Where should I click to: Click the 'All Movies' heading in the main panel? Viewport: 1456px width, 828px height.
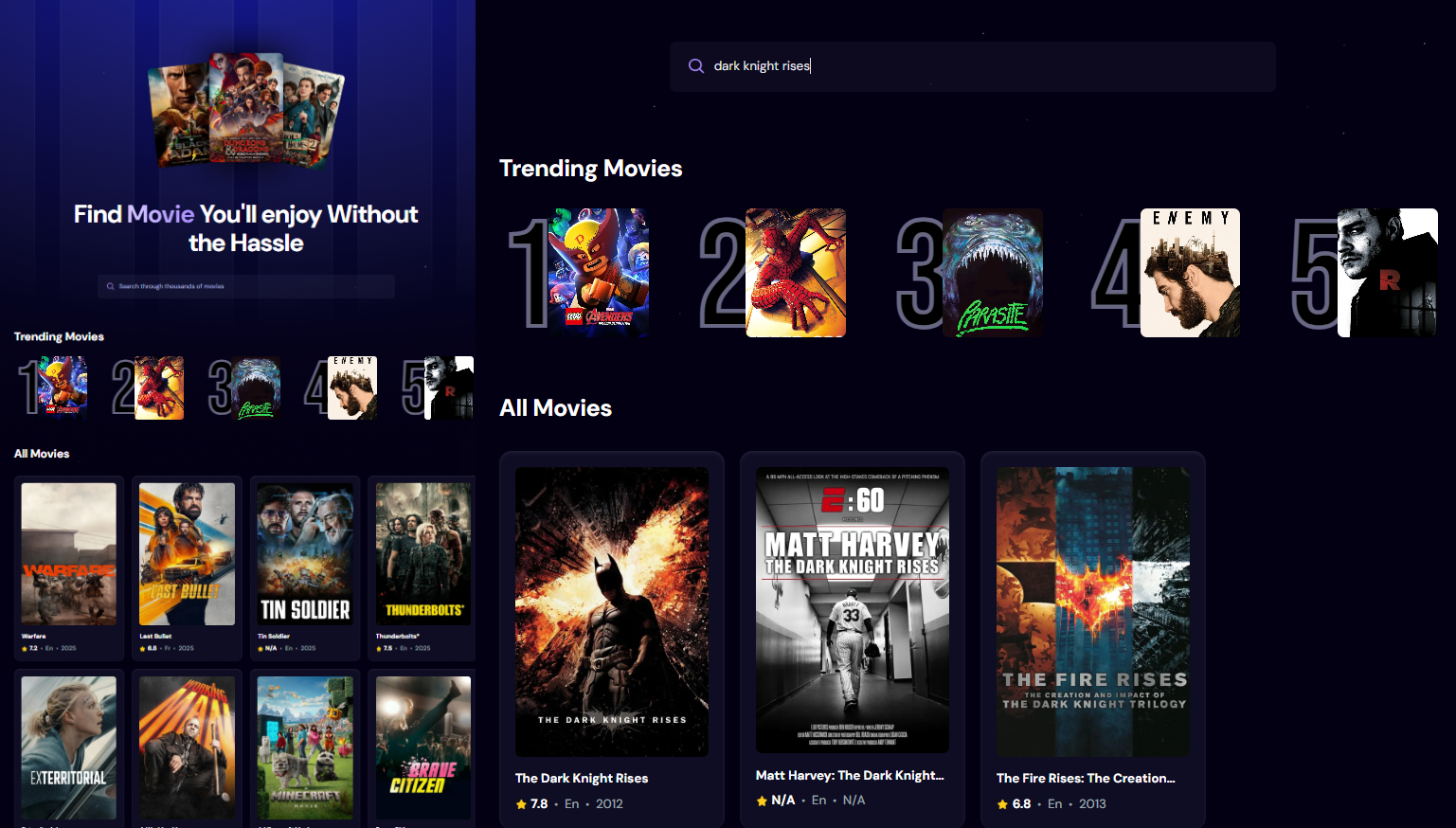pos(556,408)
